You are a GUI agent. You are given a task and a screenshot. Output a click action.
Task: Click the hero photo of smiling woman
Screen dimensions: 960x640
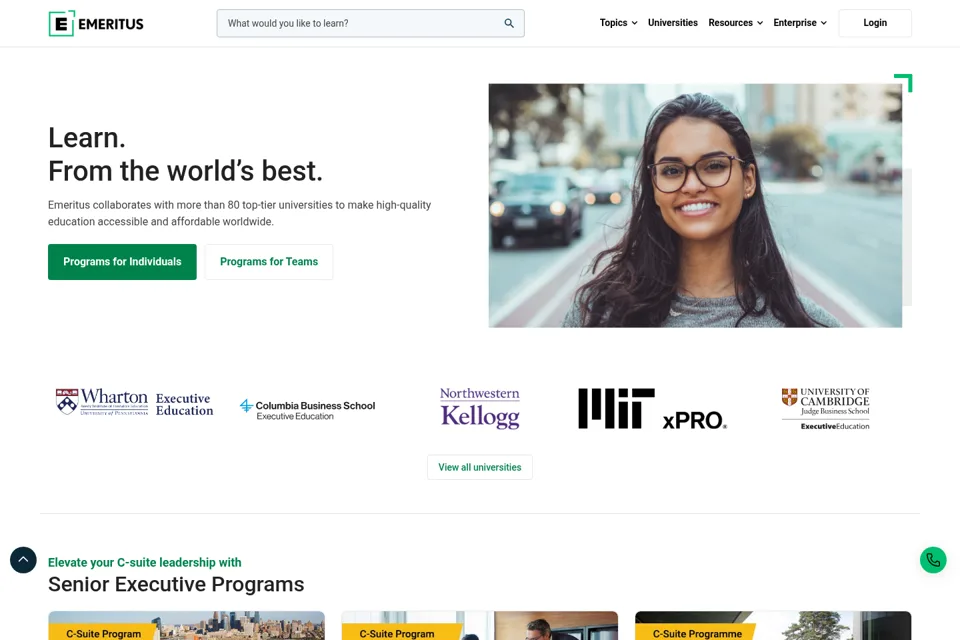pyautogui.click(x=695, y=205)
